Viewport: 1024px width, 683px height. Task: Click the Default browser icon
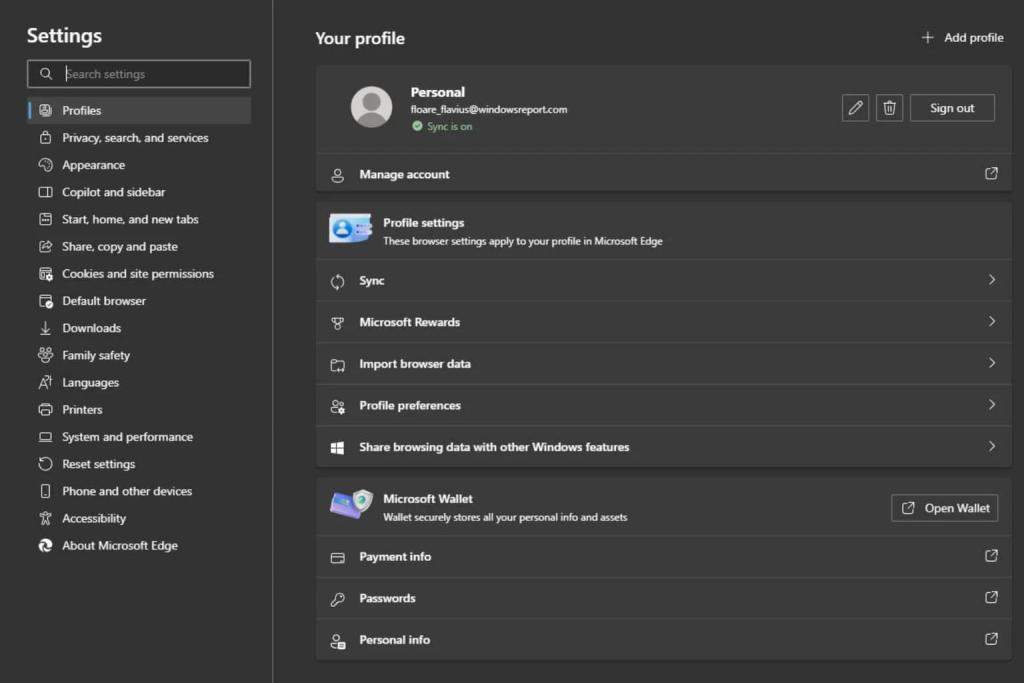point(46,301)
